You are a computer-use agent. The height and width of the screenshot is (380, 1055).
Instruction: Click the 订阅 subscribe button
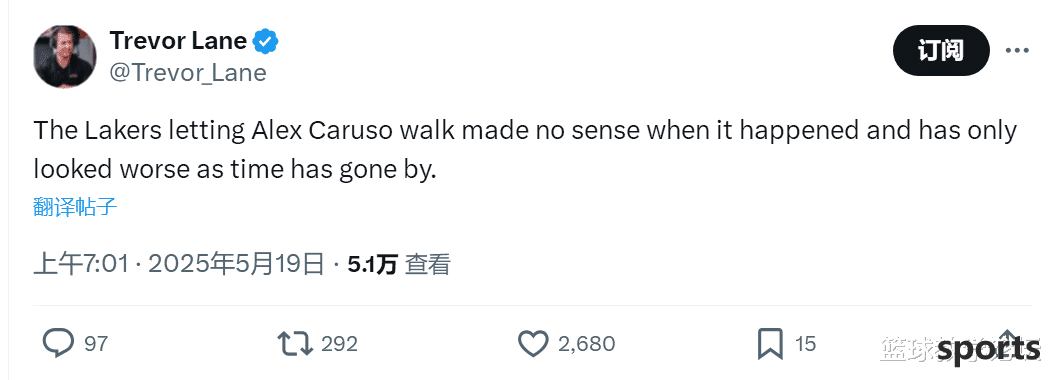click(941, 50)
